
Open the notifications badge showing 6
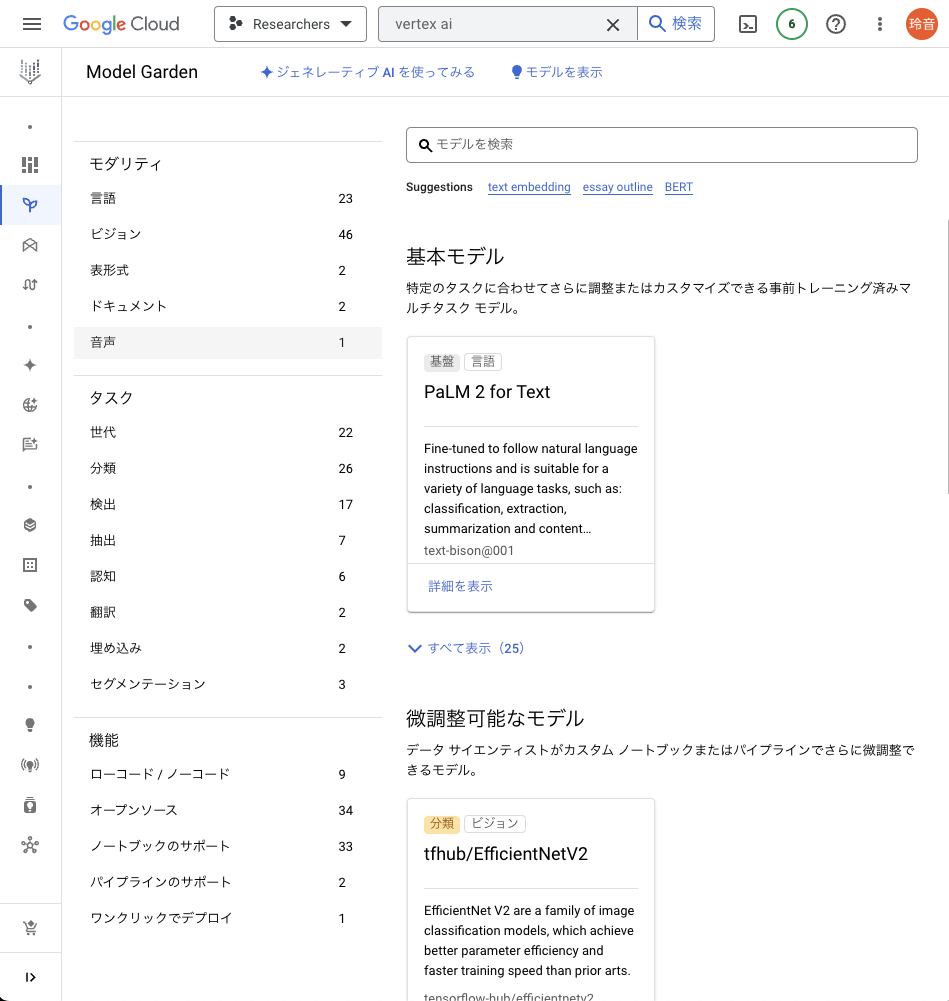point(791,24)
